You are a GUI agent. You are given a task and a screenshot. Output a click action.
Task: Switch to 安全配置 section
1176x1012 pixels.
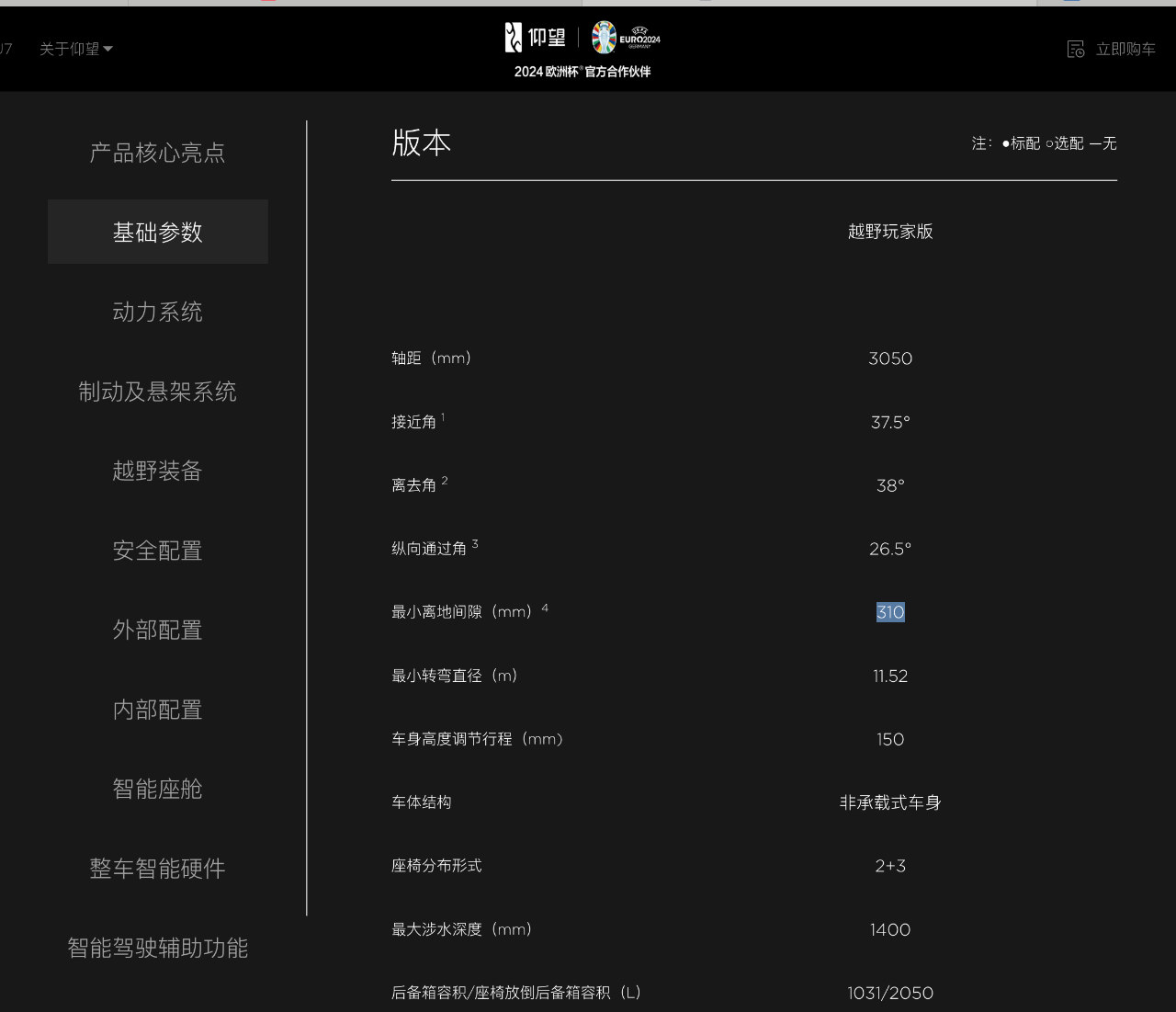pos(157,551)
